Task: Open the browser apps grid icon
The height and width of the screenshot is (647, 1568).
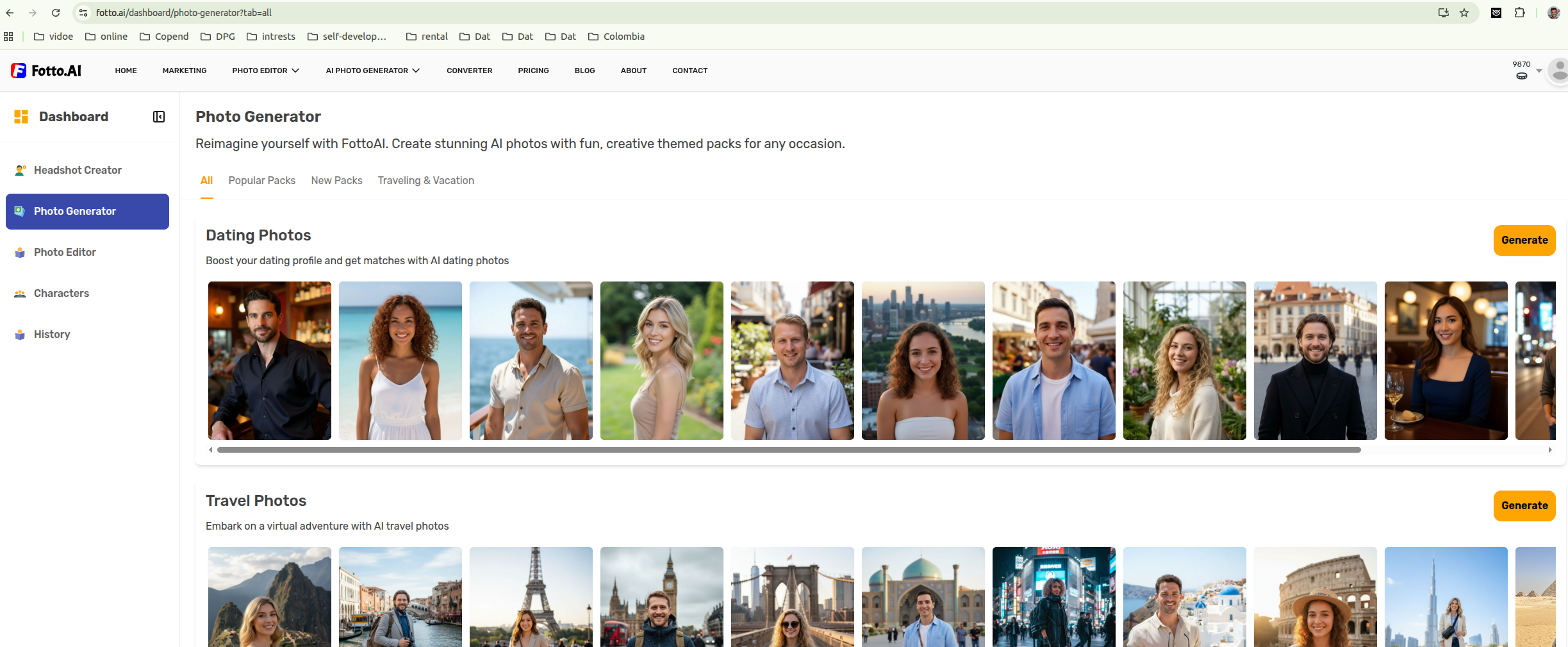Action: point(8,37)
